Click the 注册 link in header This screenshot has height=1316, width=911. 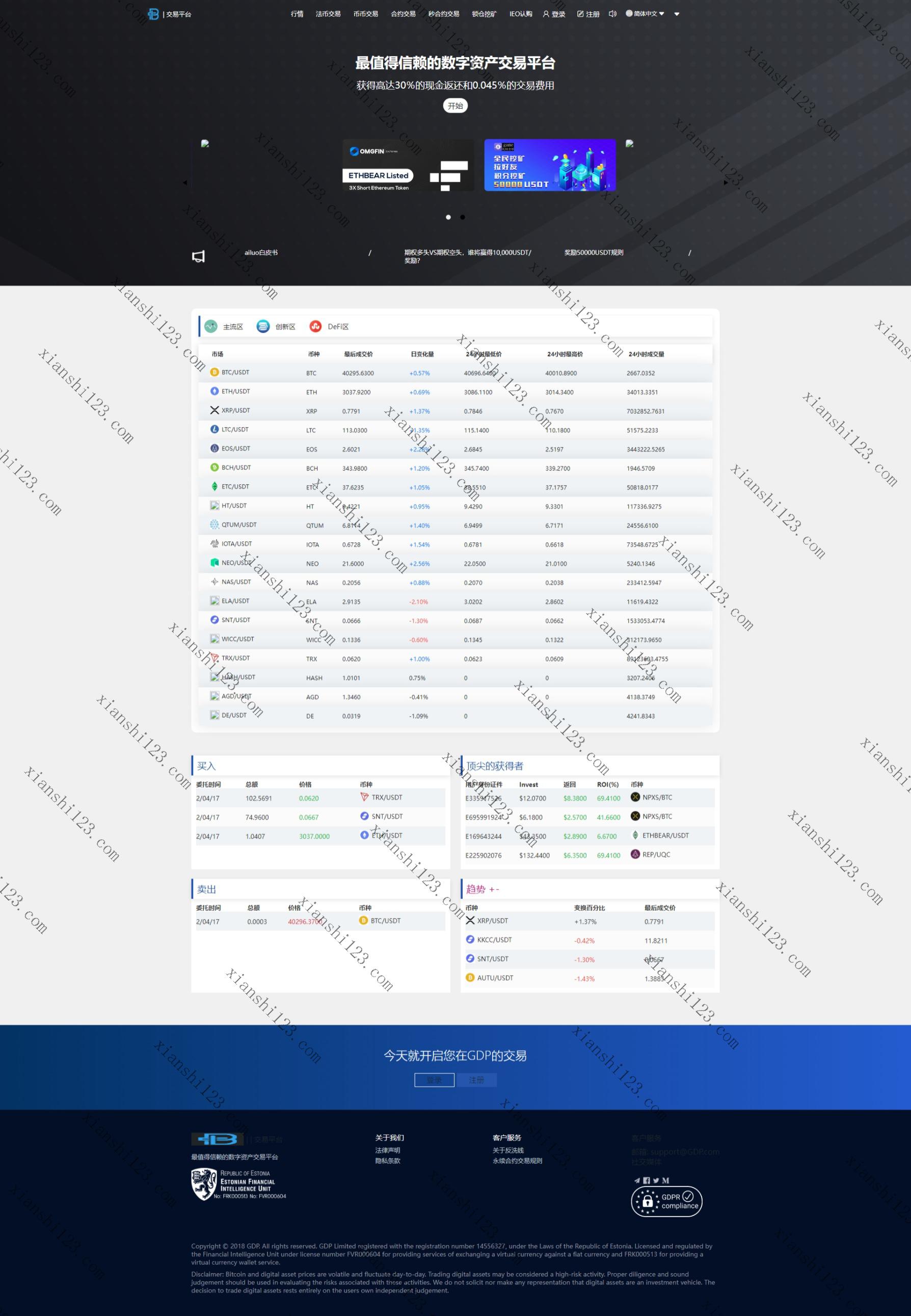click(588, 14)
